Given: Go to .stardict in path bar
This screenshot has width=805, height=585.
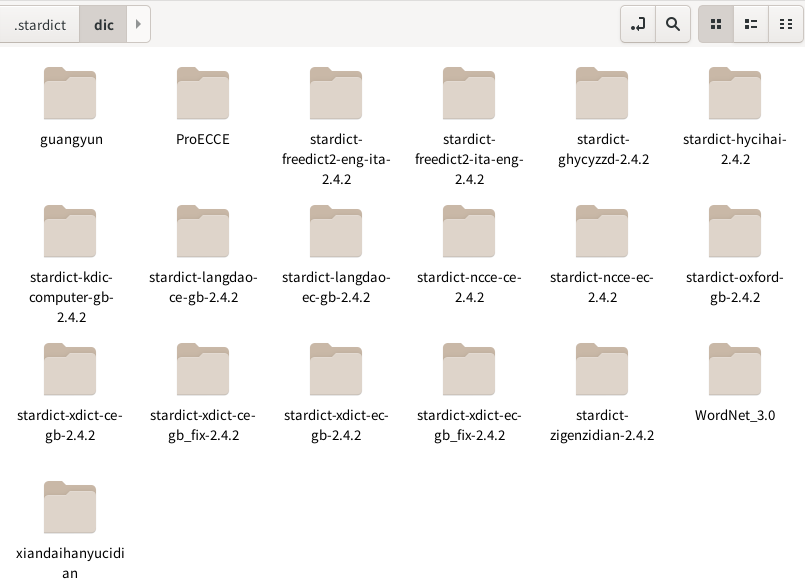Looking at the screenshot, I should coord(40,25).
